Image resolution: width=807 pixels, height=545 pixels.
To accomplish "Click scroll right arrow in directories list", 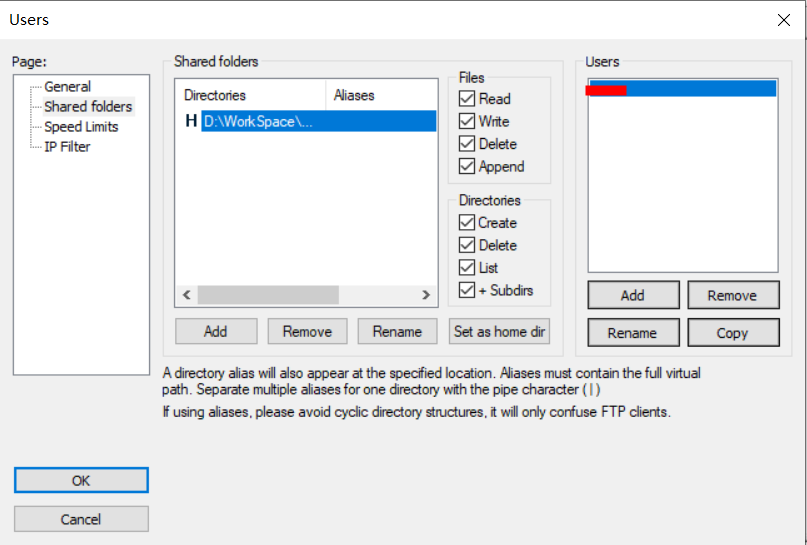I will pos(426,295).
